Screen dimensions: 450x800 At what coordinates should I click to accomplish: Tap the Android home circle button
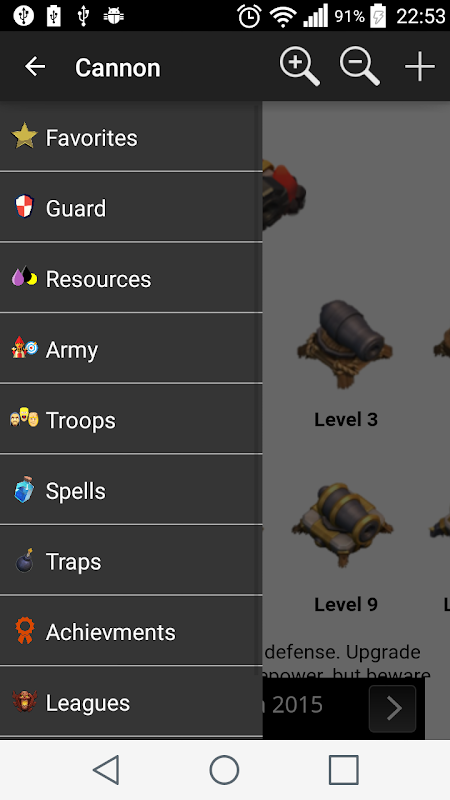(224, 769)
